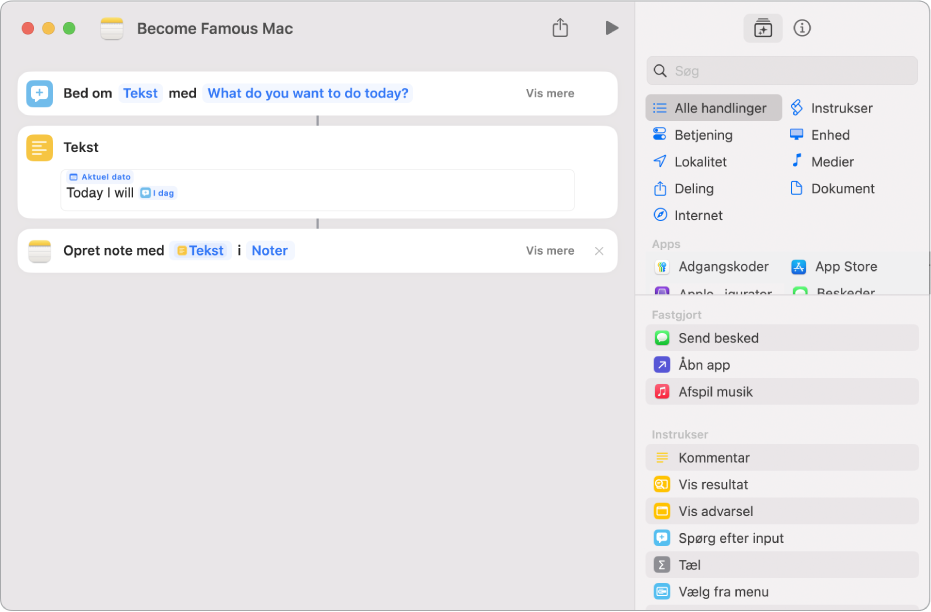Click the I dag variable token in the text
Screen dimensions: 931x612
158,193
